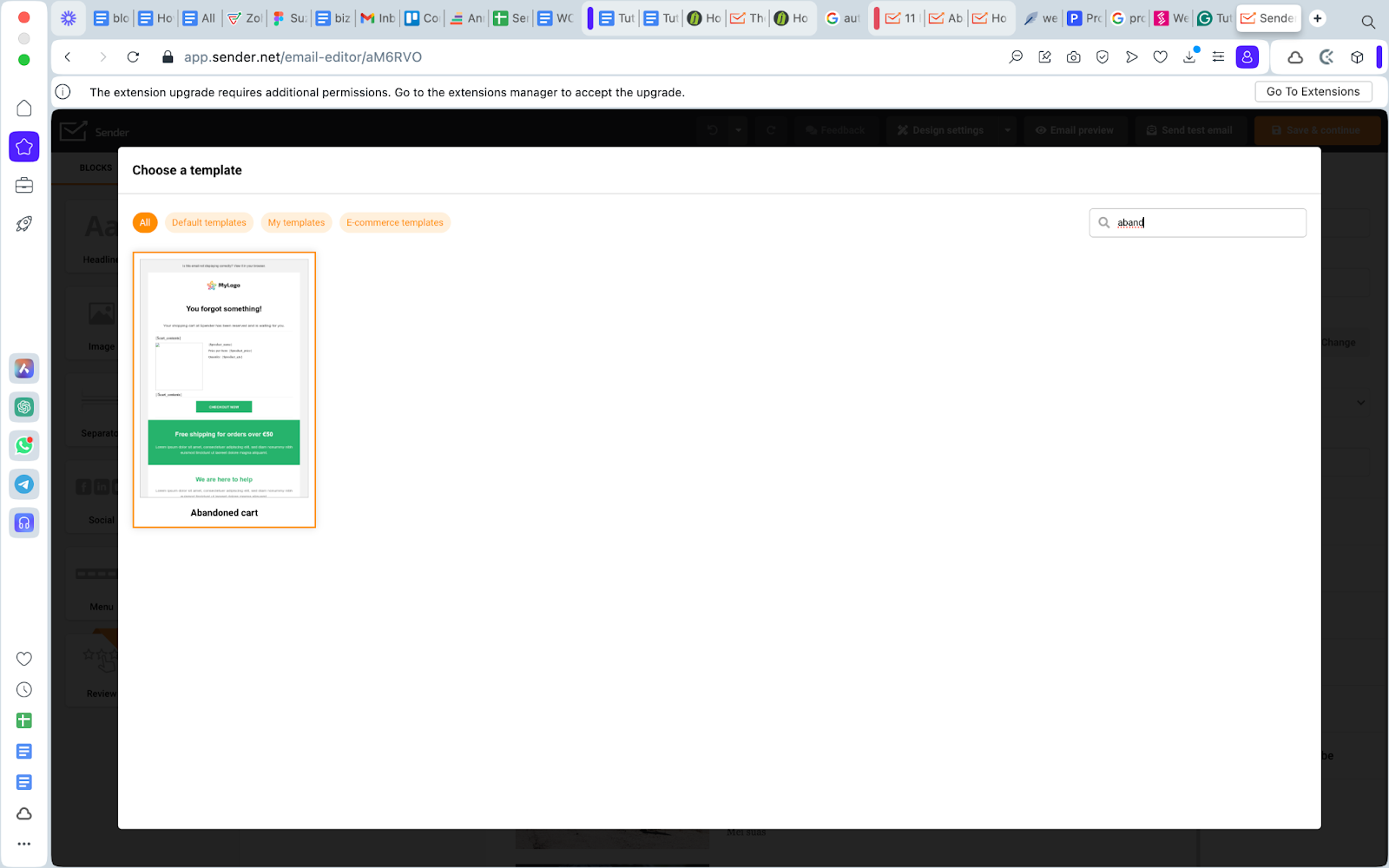Open the rocket sidebar icon
Screen dimensions: 1389x868
(24, 224)
